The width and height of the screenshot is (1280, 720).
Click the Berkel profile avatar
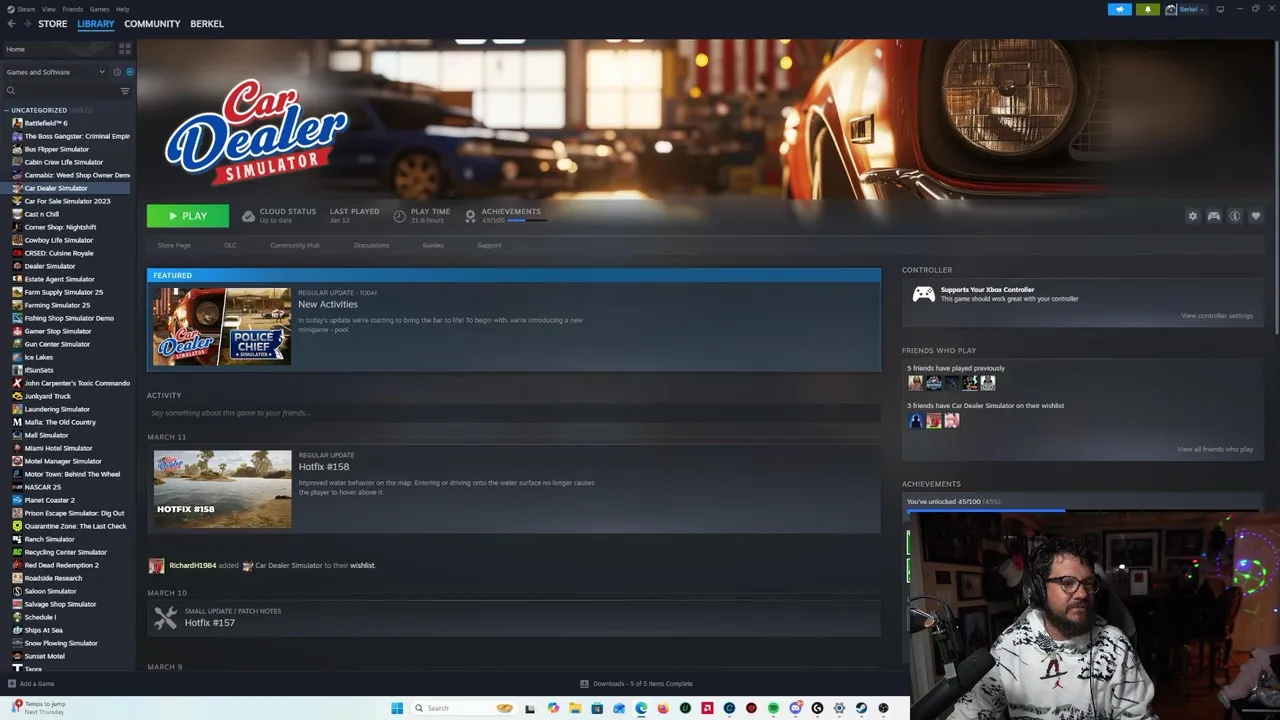1170,9
